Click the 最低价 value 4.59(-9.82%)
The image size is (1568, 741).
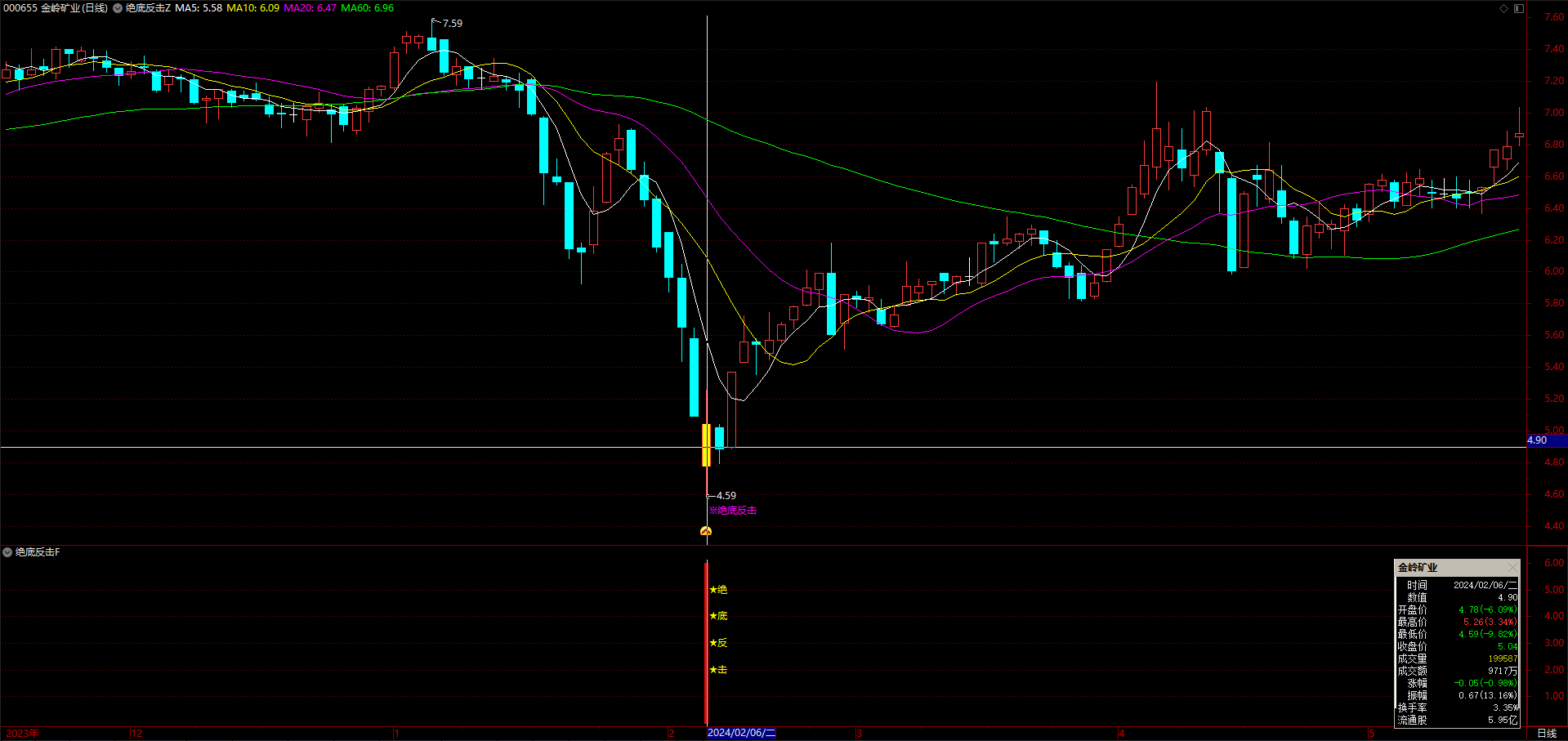[x=1488, y=634]
